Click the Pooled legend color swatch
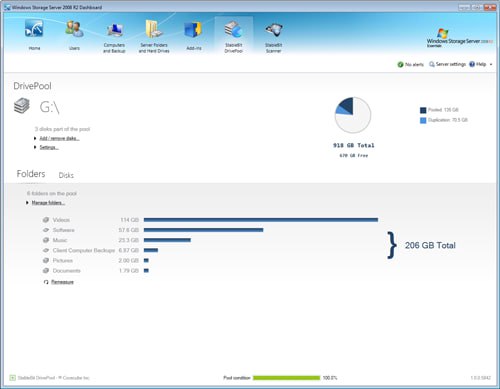 (423, 110)
